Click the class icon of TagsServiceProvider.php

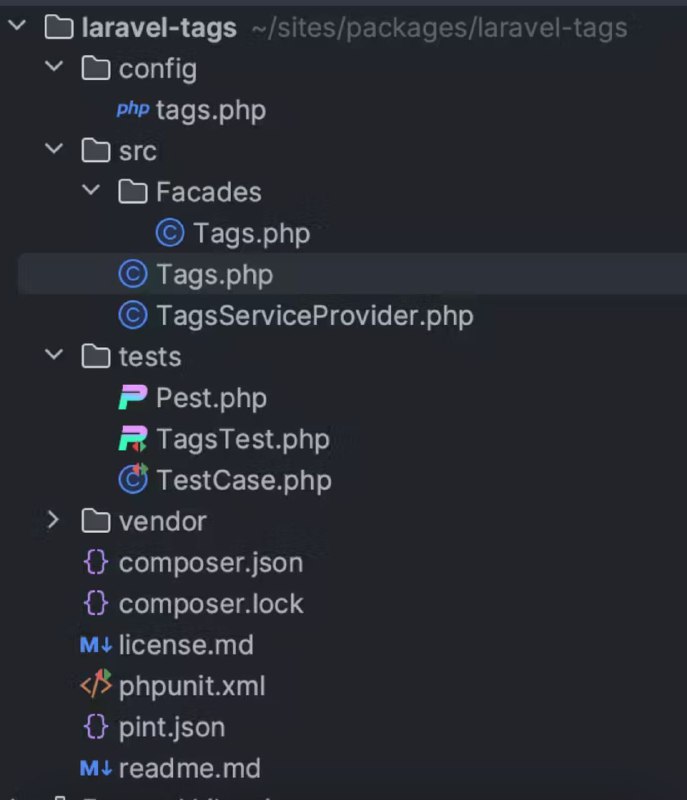[133, 315]
